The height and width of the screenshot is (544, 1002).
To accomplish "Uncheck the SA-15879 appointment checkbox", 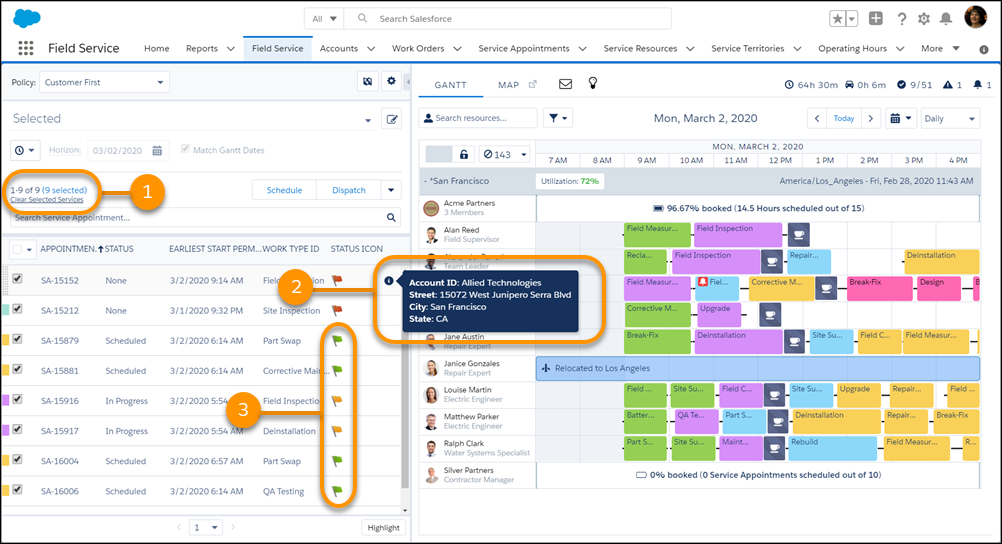I will tap(17, 341).
